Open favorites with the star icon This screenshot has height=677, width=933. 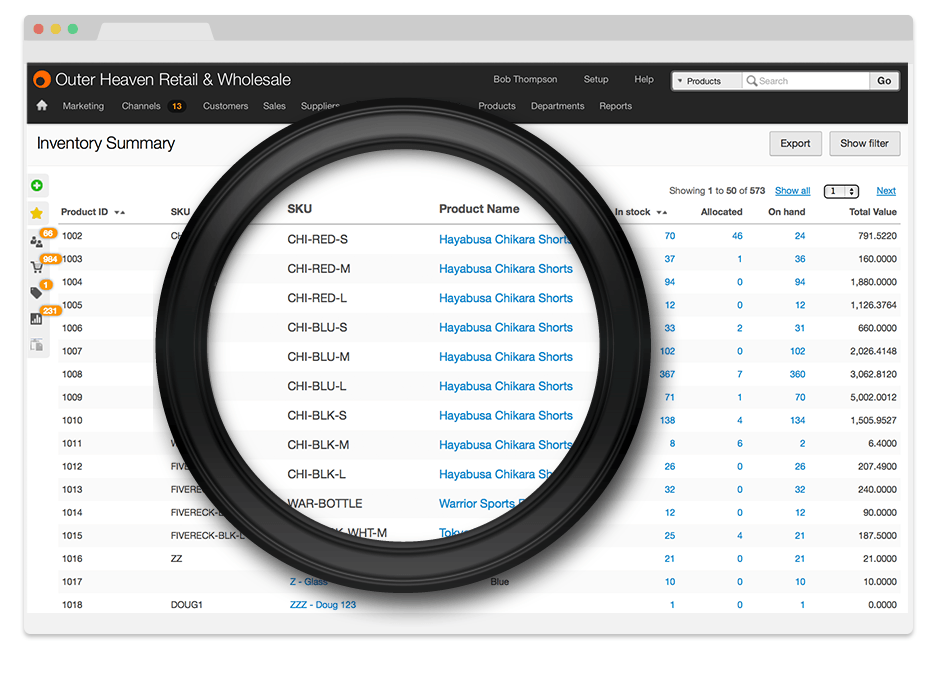click(36, 212)
